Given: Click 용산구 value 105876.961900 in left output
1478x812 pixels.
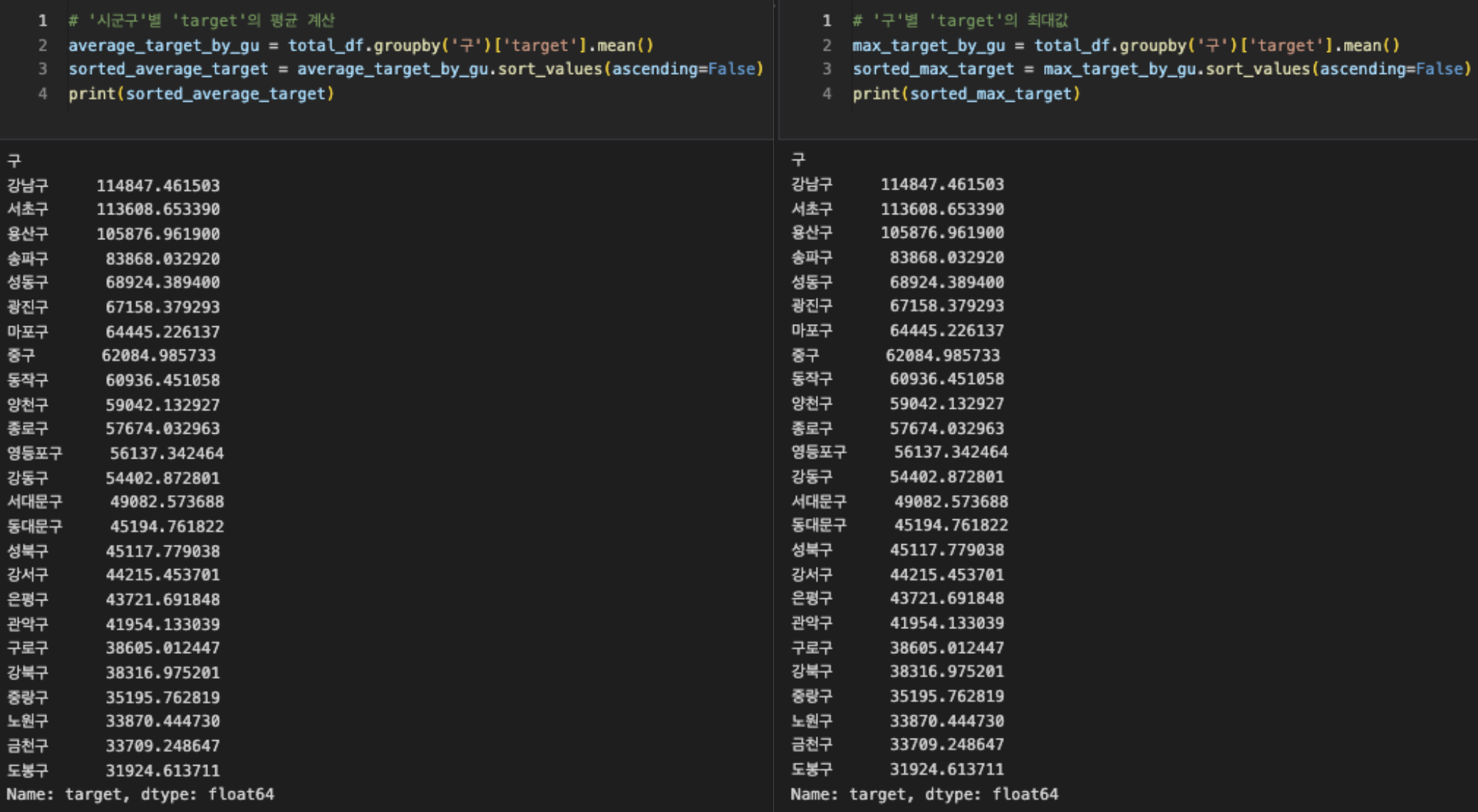Looking at the screenshot, I should coord(158,234).
